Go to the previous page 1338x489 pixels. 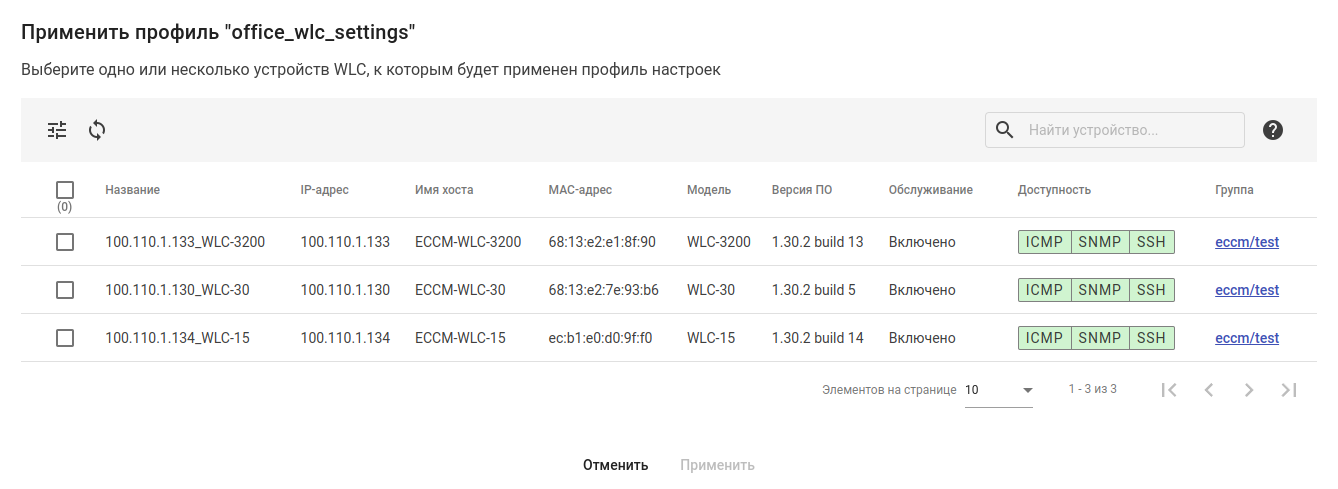click(x=1209, y=390)
